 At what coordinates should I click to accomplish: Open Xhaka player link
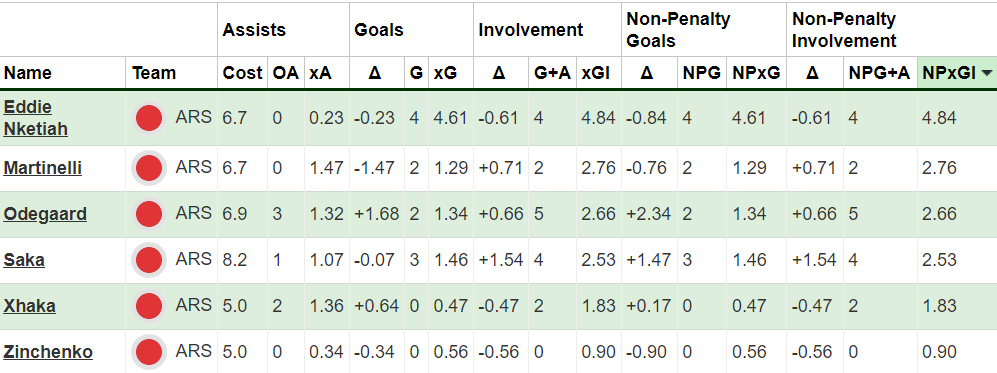tap(29, 306)
